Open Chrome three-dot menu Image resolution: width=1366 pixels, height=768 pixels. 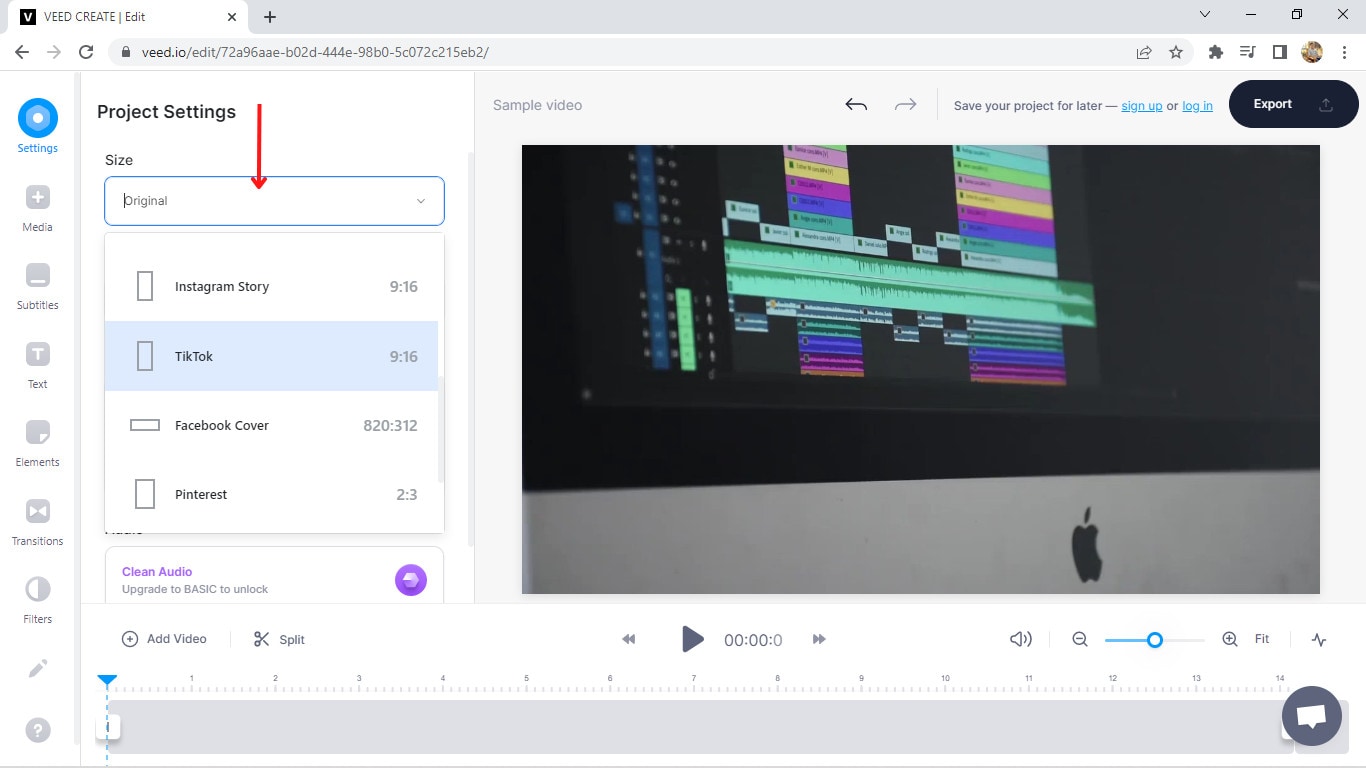[x=1346, y=52]
